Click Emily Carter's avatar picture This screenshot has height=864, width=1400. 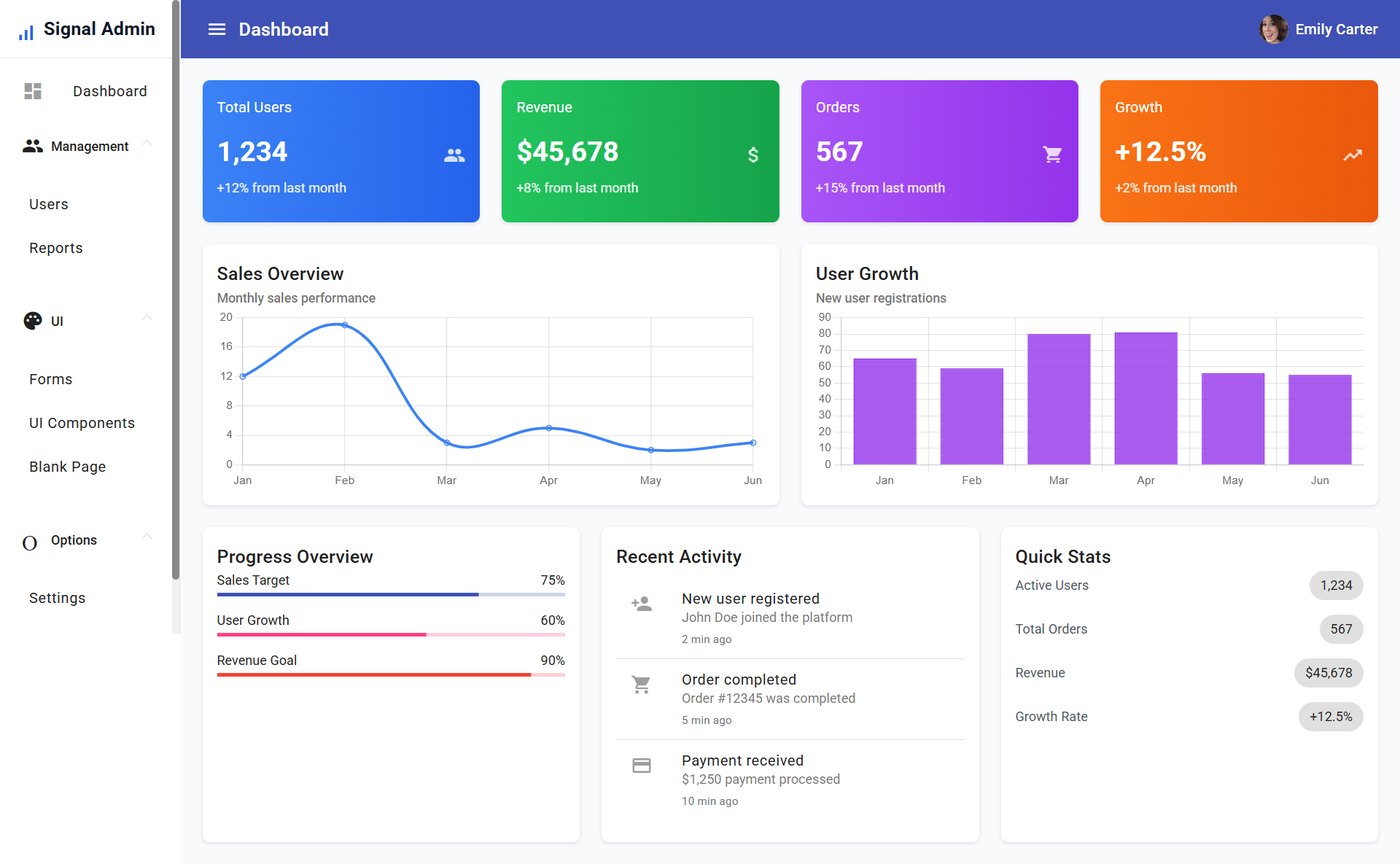(x=1273, y=29)
